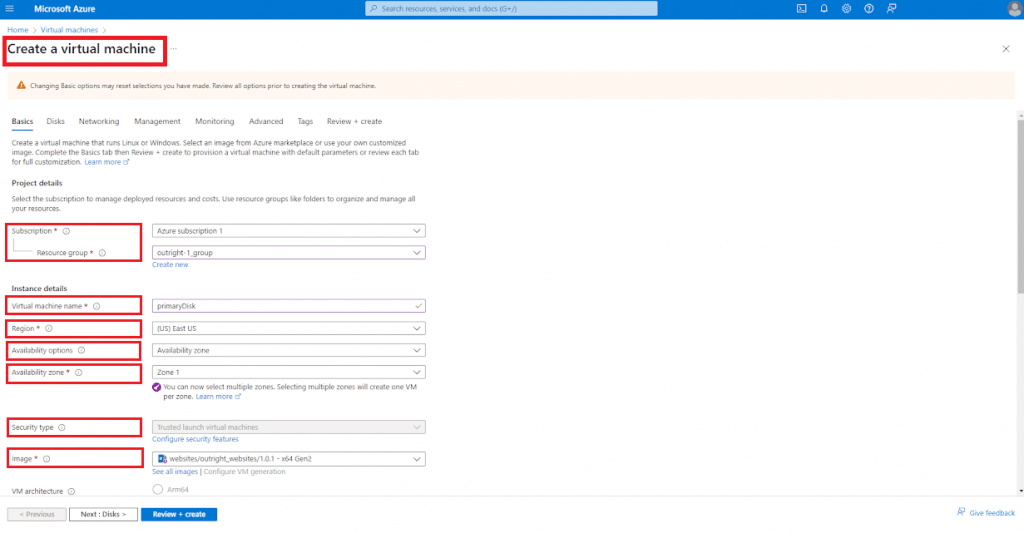Screen dimensions: 1024x533
Task: Switch to the Monitoring tab
Action: click(214, 121)
